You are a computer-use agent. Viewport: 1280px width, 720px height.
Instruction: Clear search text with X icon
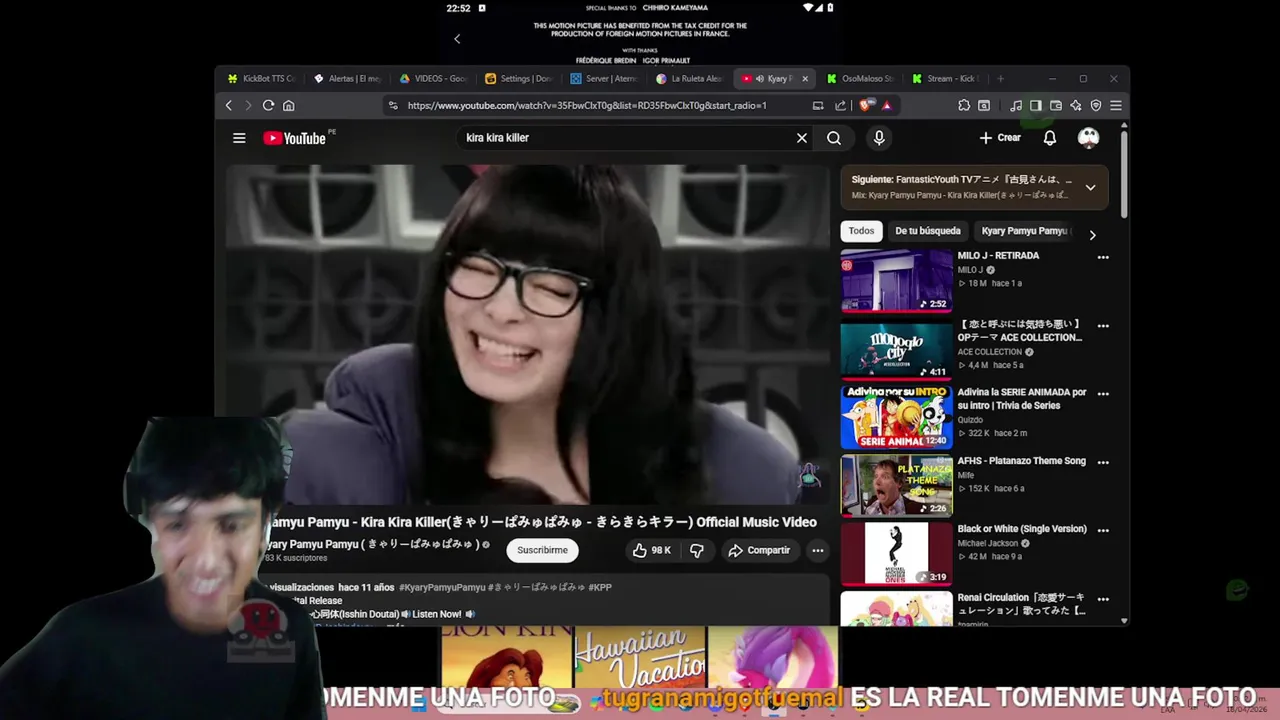tap(801, 138)
